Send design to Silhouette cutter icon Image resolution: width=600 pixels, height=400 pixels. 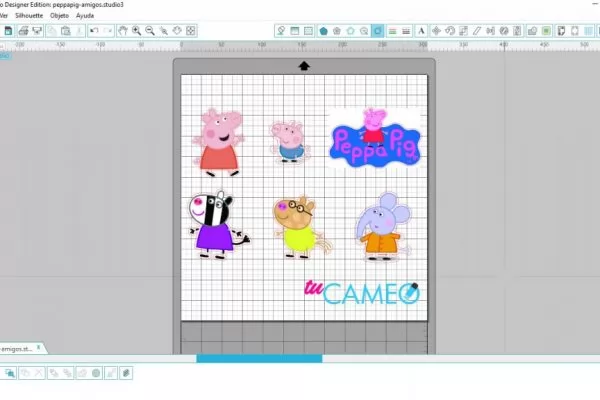pos(37,31)
